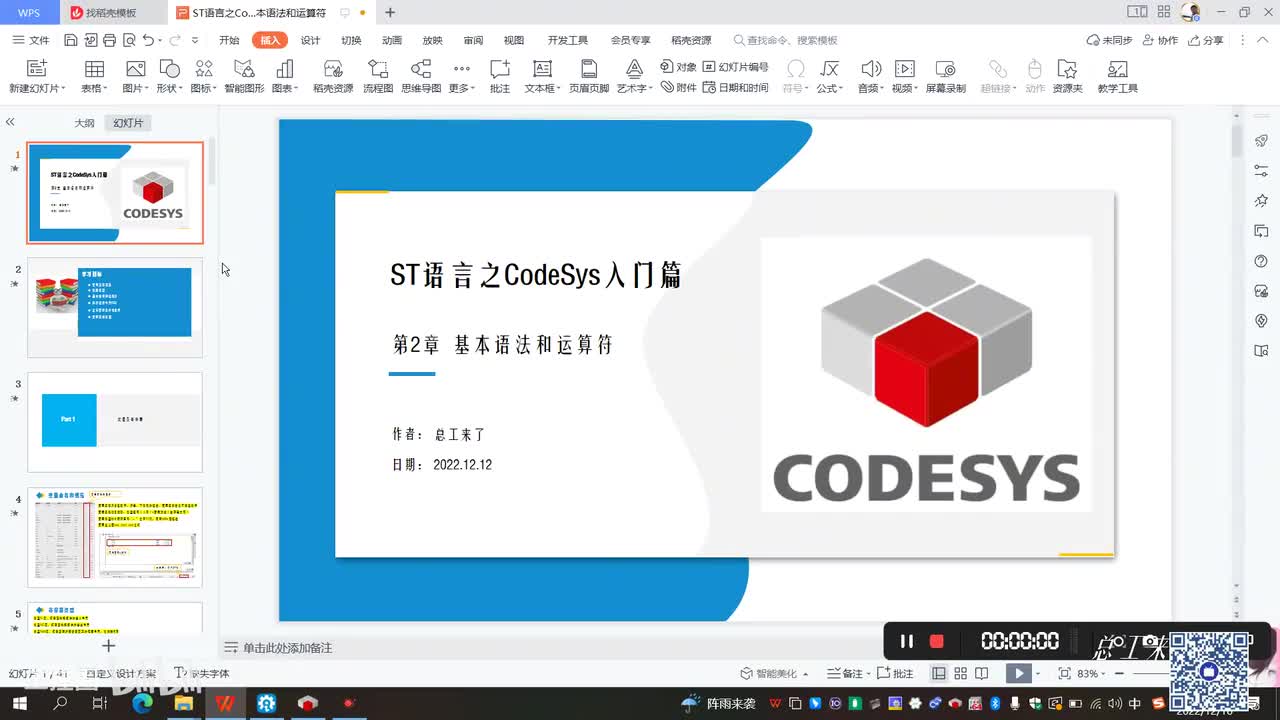The height and width of the screenshot is (720, 1280).
Task: Start slideshow with the status bar play button
Action: 1018,674
